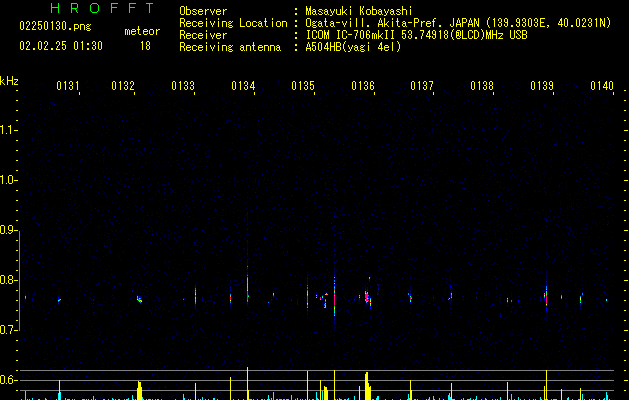Click the yellow intensity bar under 0139
629x400 pixels.
[546, 385]
